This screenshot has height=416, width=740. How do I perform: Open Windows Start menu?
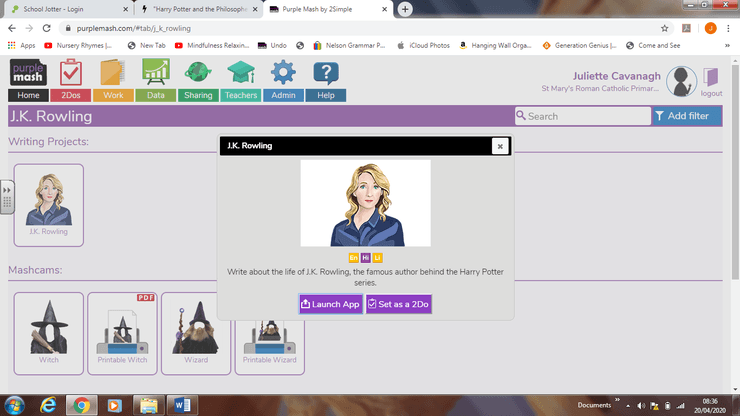pos(14,406)
